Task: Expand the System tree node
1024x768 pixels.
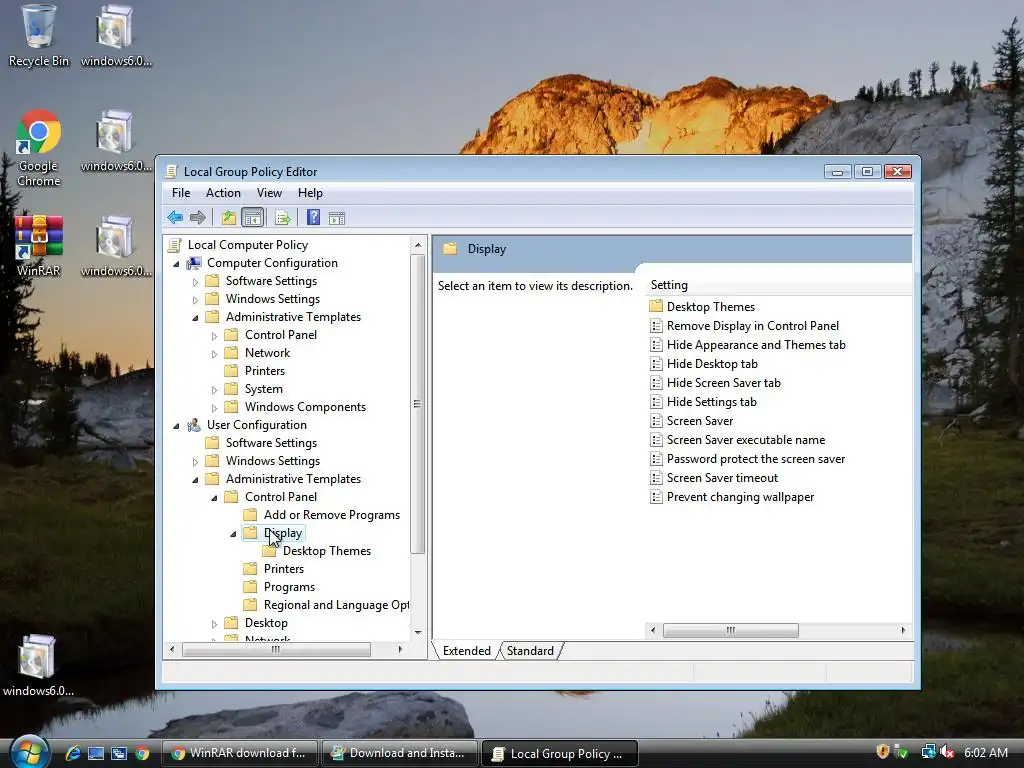Action: [x=214, y=390]
